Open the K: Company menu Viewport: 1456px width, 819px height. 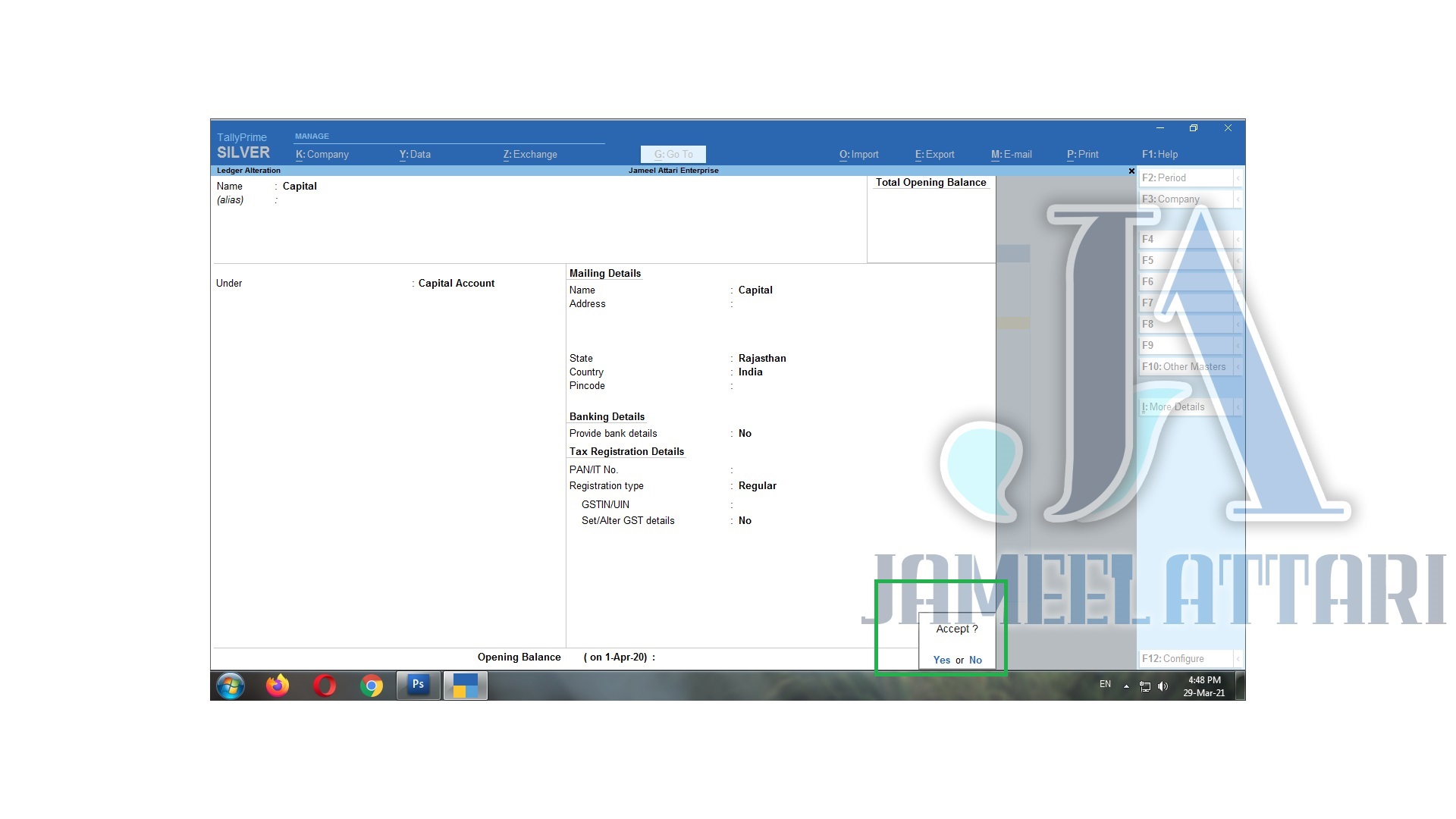(322, 155)
